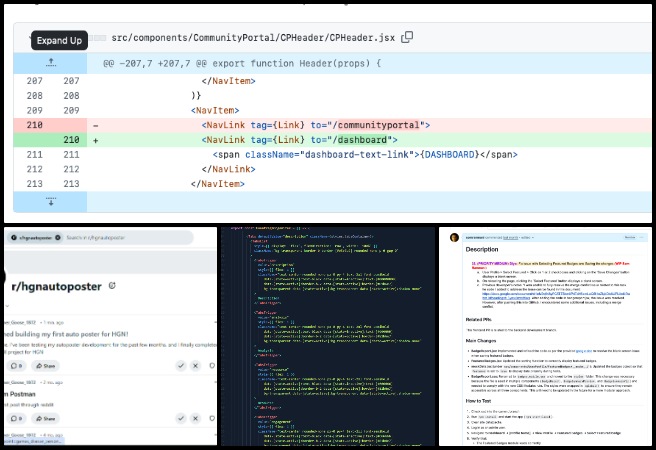Open 'edited' dropdown in PR comment header

pos(527,238)
